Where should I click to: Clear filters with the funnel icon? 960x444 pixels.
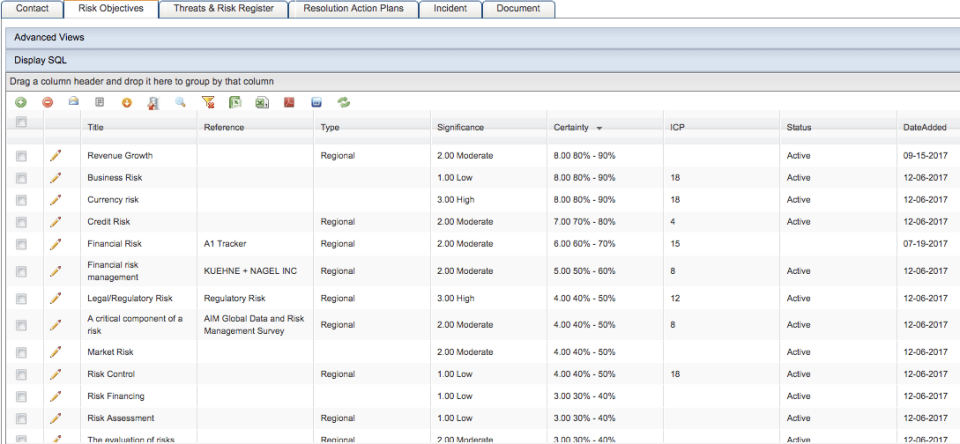point(208,102)
